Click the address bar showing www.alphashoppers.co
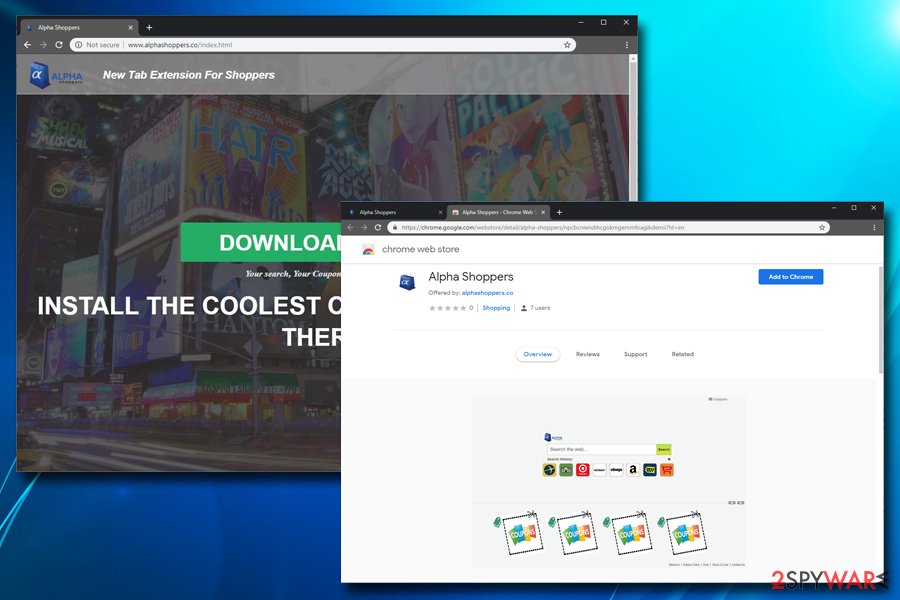This screenshot has width=900, height=600. pyautogui.click(x=323, y=45)
